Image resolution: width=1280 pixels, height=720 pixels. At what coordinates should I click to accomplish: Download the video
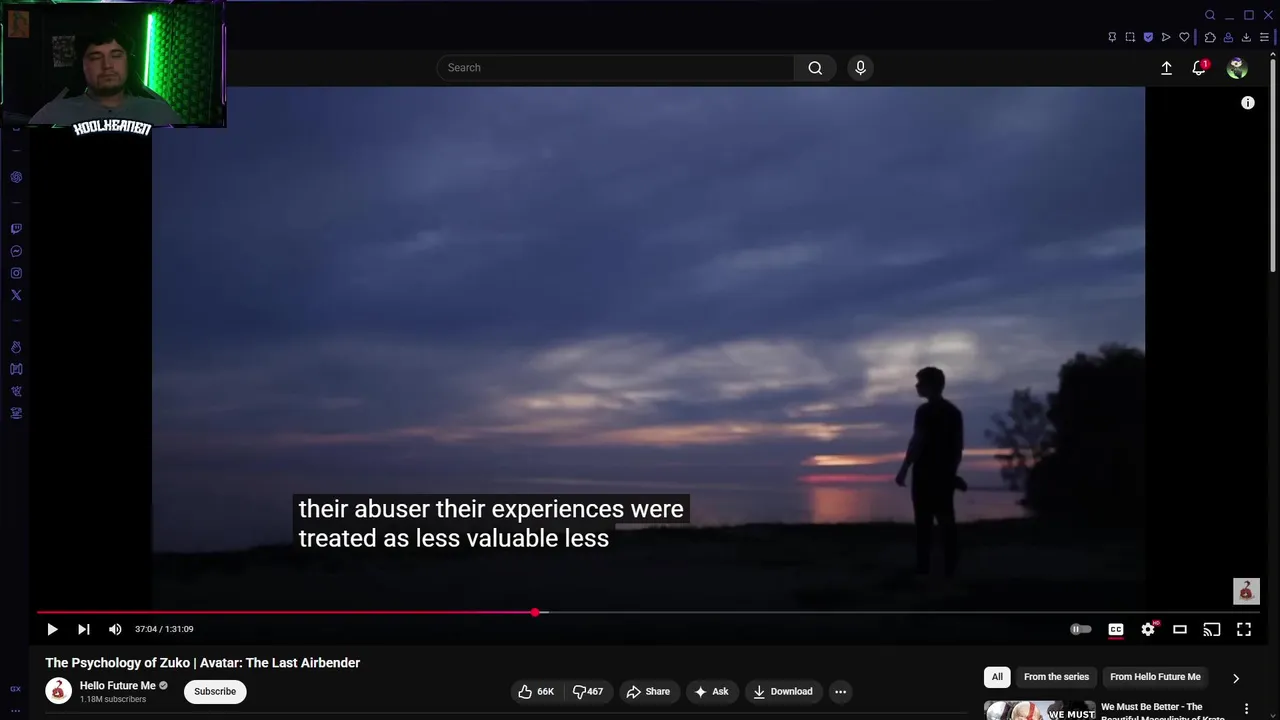(783, 691)
